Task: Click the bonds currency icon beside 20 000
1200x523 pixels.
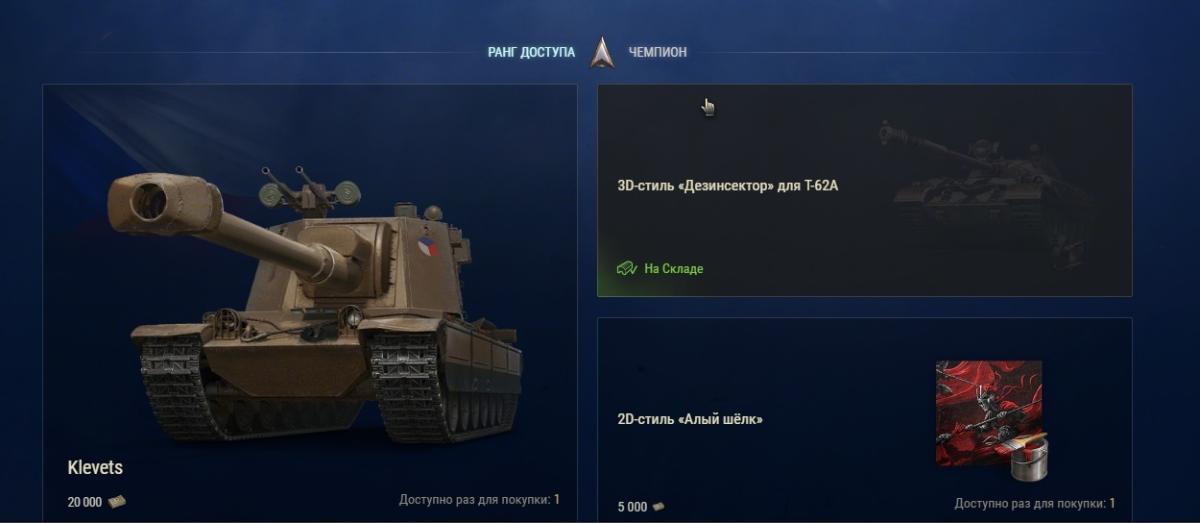Action: (117, 502)
